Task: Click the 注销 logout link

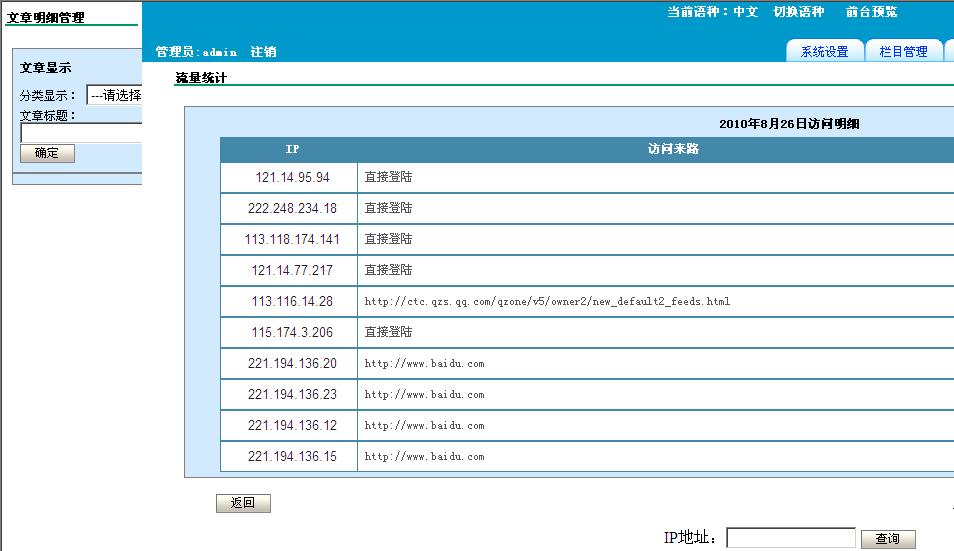Action: pos(263,52)
